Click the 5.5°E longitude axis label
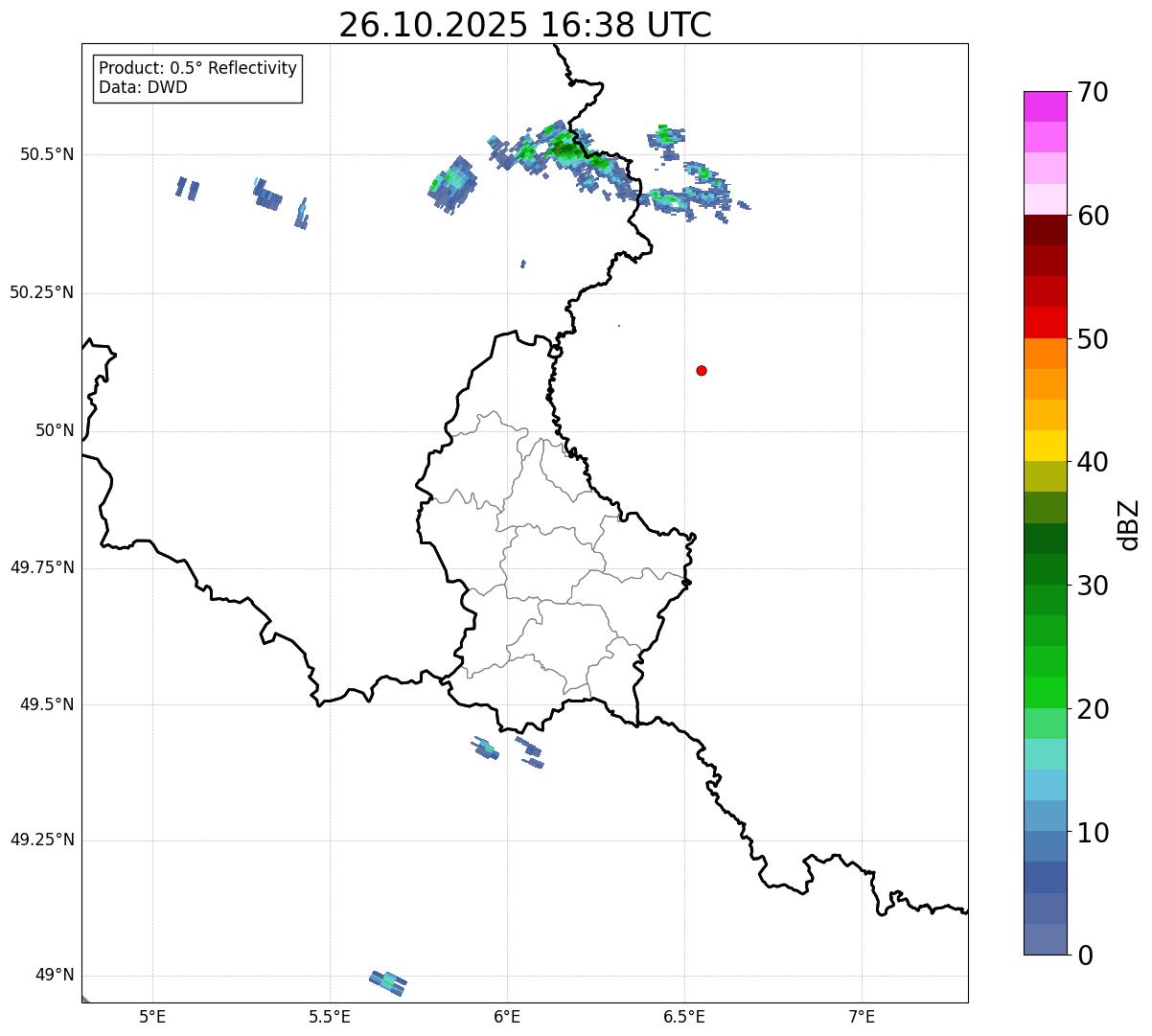Image resolution: width=1152 pixels, height=1036 pixels. click(x=330, y=1017)
